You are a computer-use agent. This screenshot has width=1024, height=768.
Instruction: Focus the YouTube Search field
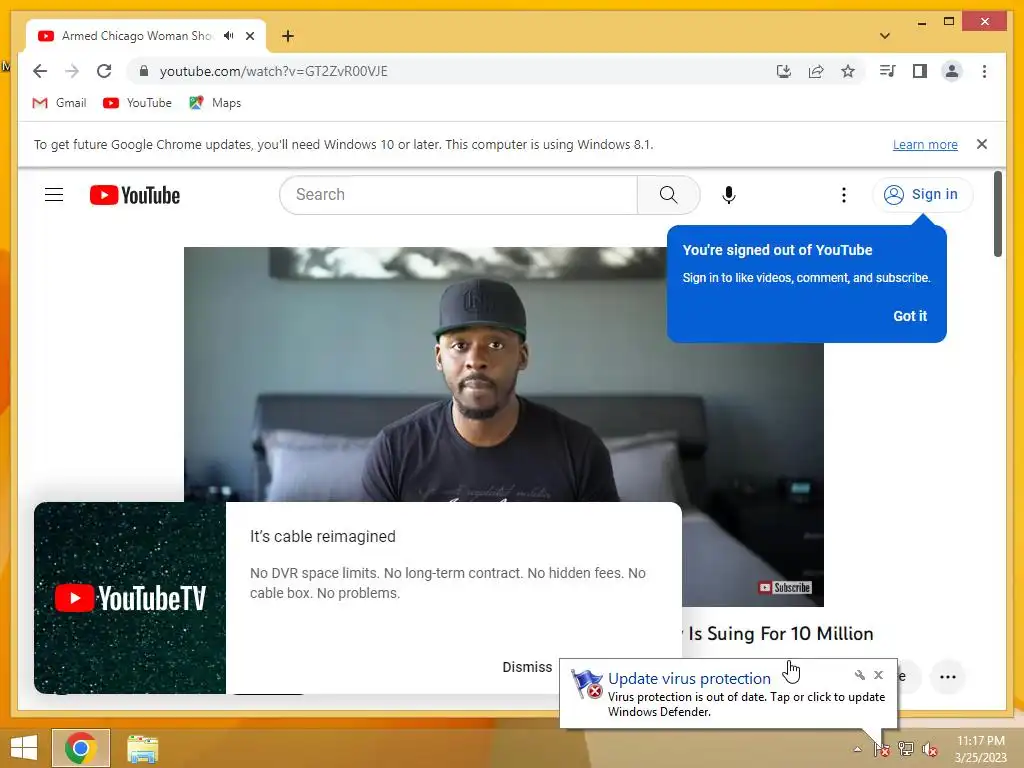[x=458, y=195]
